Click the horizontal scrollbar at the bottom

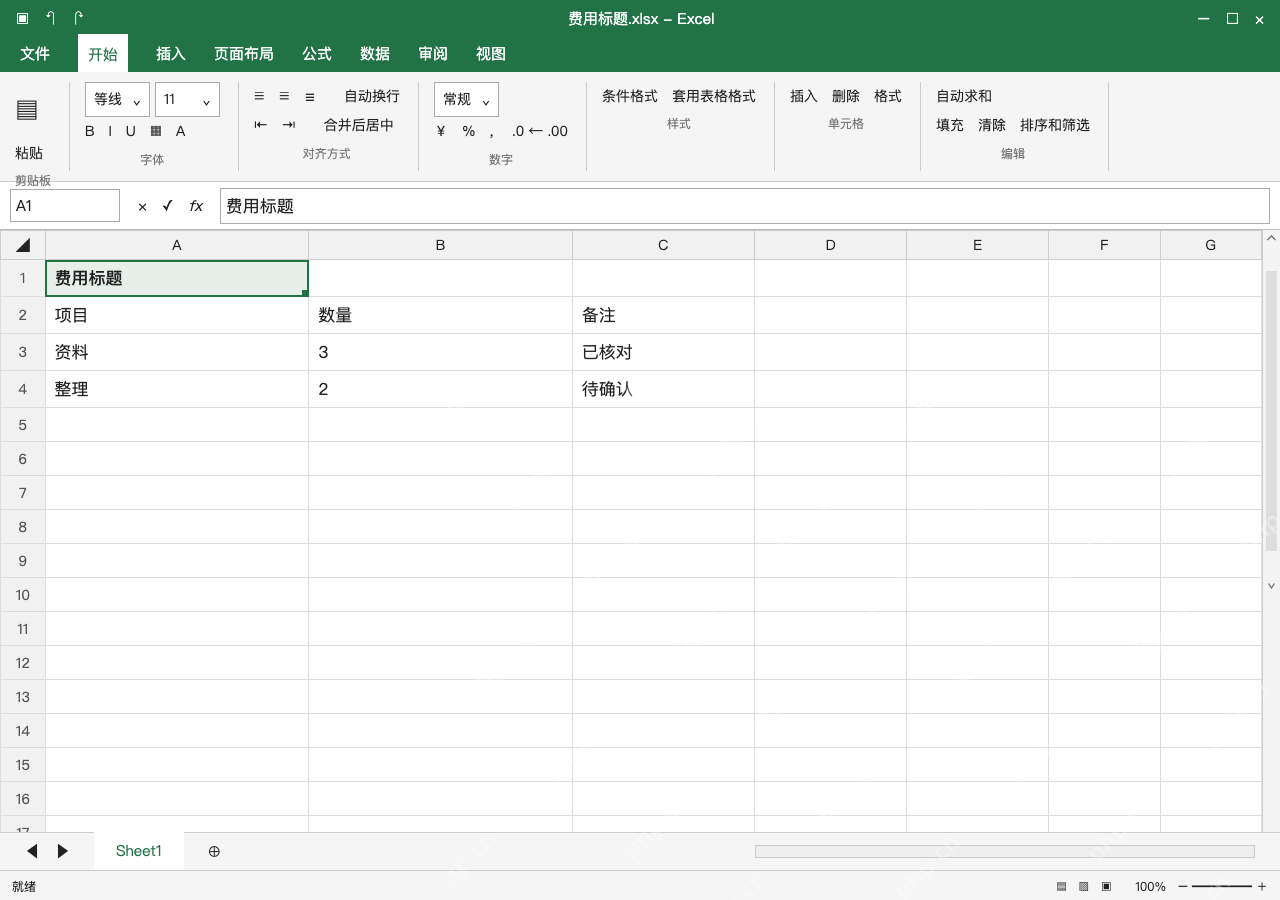coord(1004,851)
